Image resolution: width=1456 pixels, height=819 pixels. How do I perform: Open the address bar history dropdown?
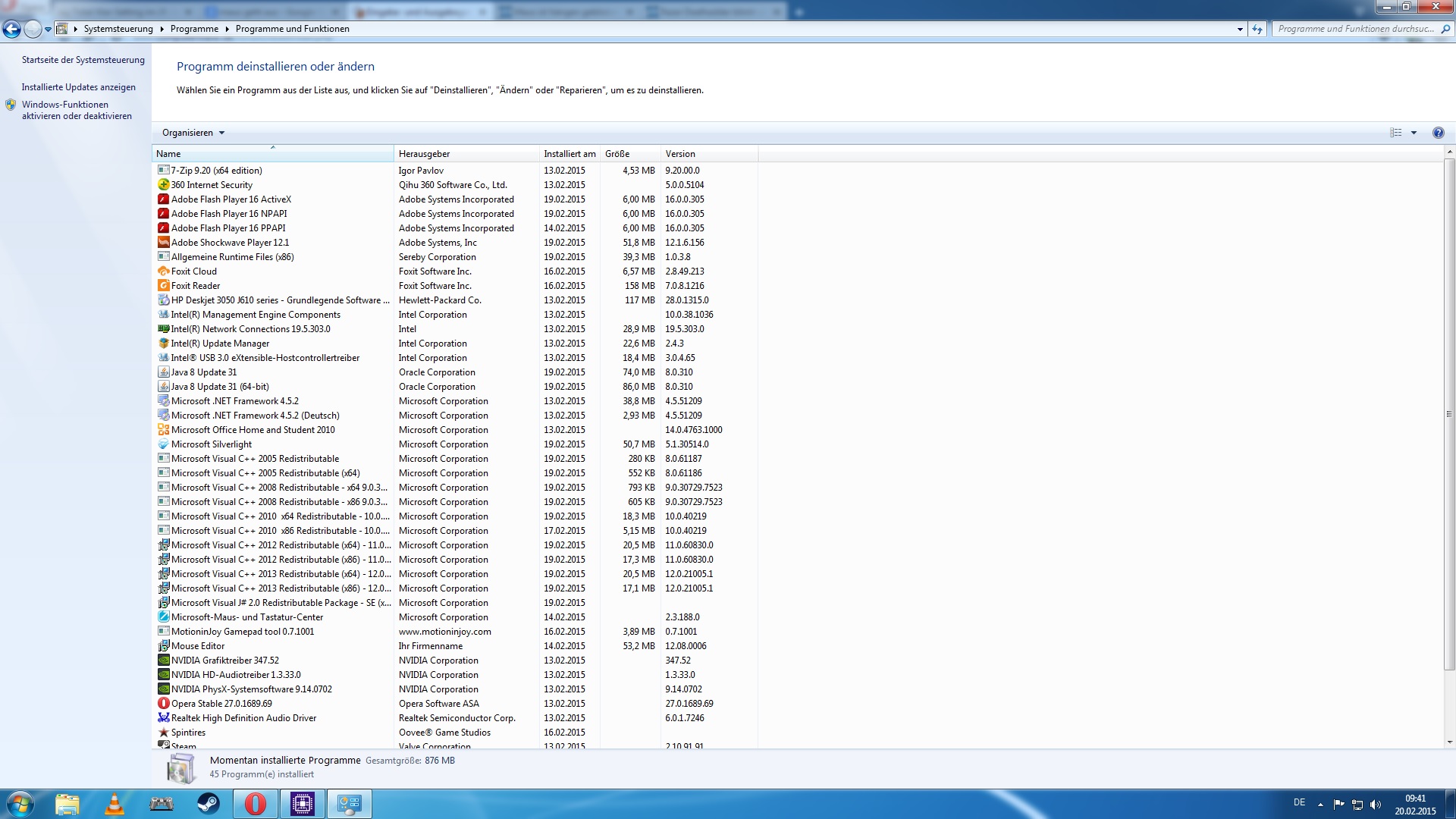(1240, 29)
